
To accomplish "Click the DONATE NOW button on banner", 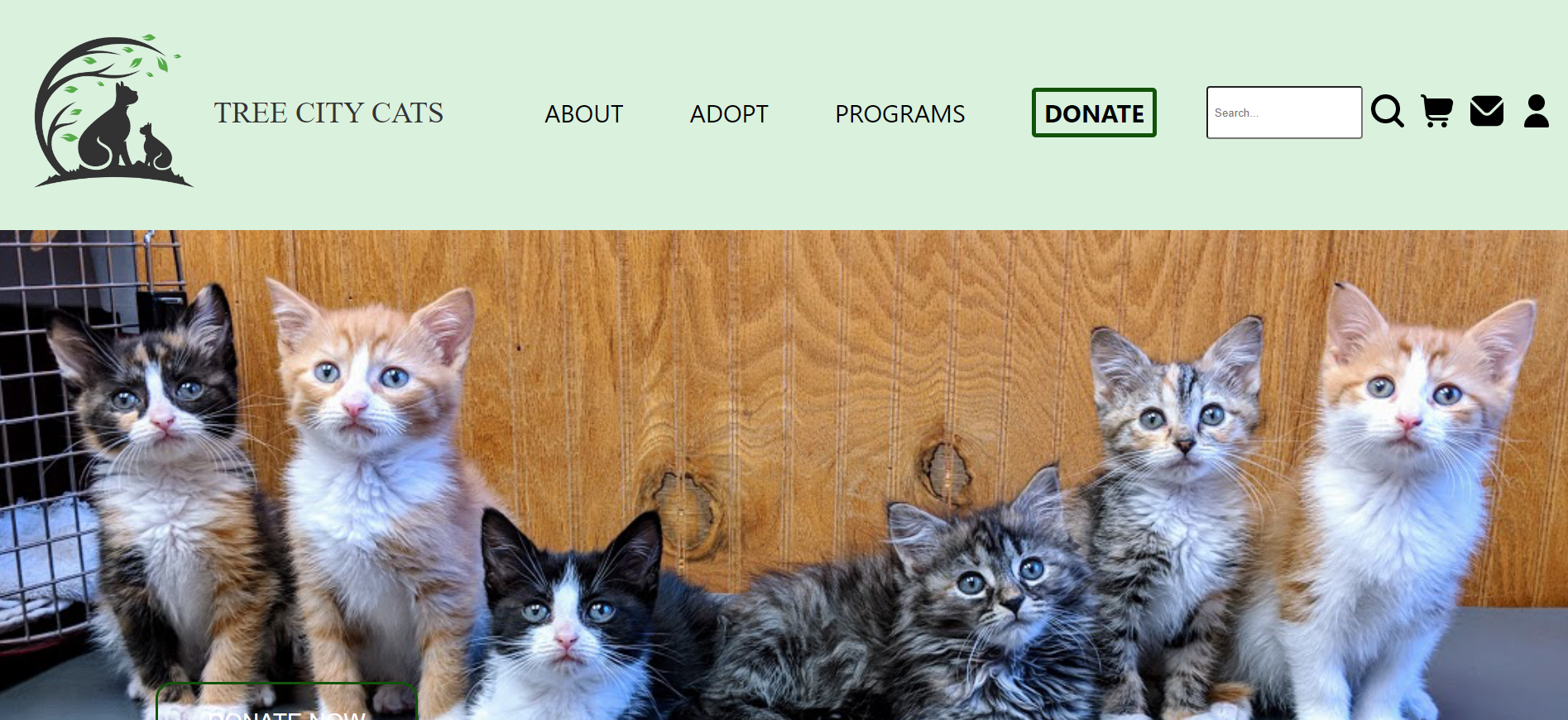I will (x=286, y=702).
